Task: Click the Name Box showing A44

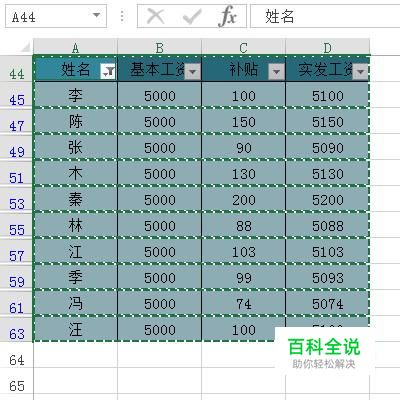Action: click(56, 16)
